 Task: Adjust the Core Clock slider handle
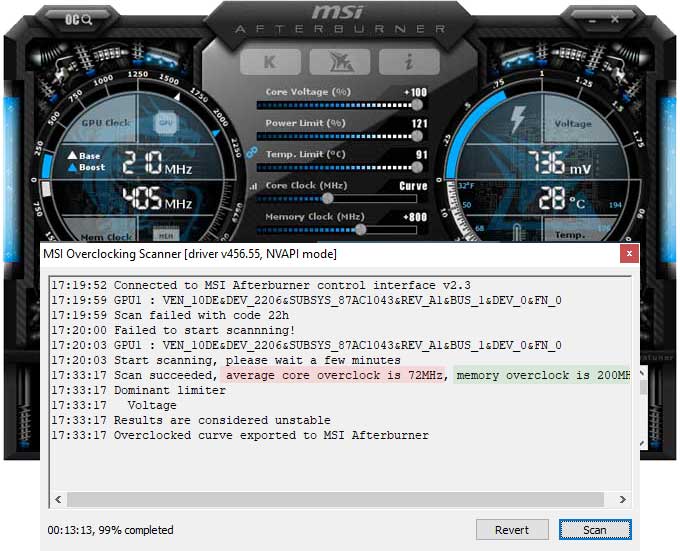327,199
